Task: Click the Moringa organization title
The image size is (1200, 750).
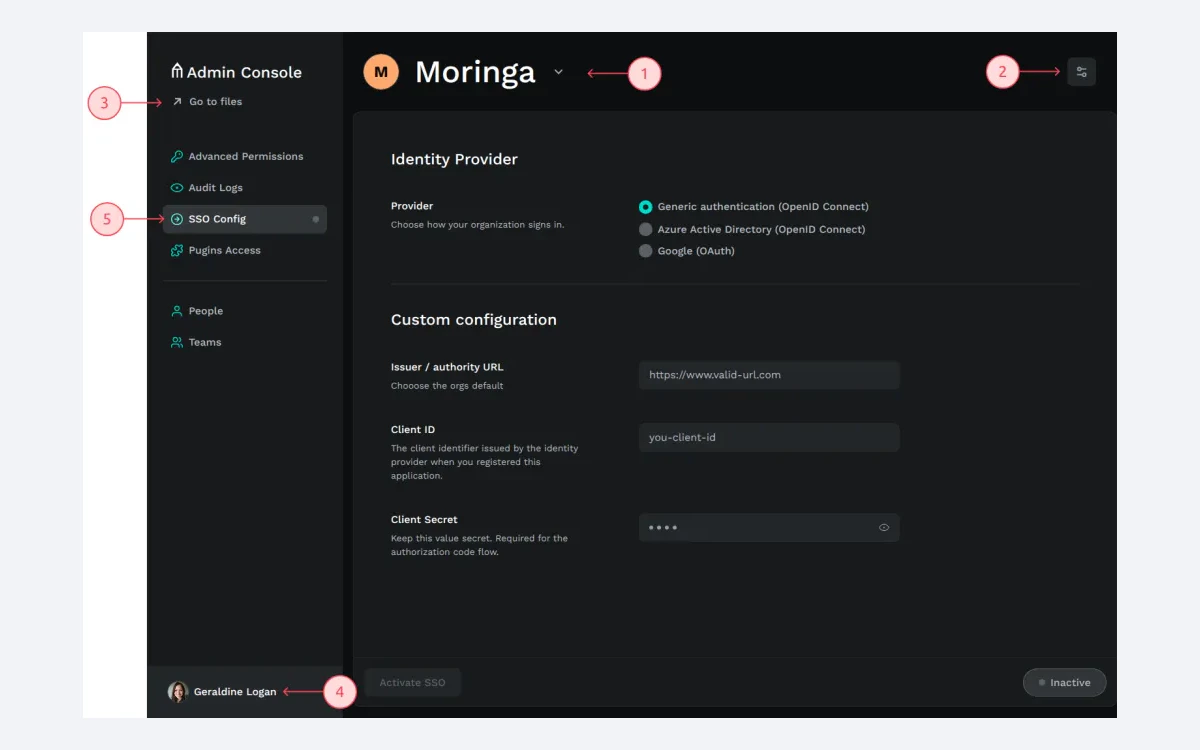Action: point(475,72)
